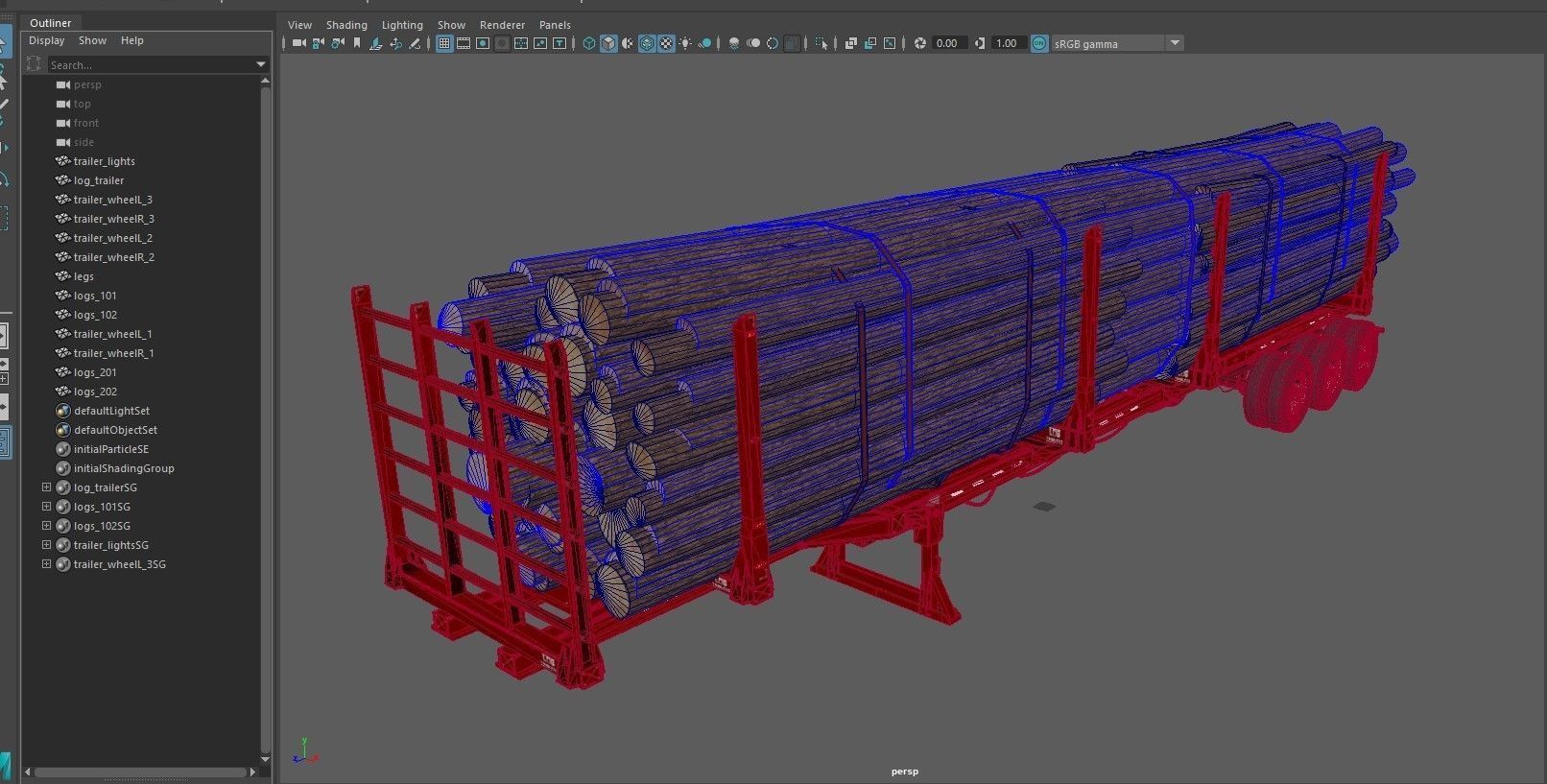Toggle the Film Gate display
1547x784 pixels.
coord(464,43)
